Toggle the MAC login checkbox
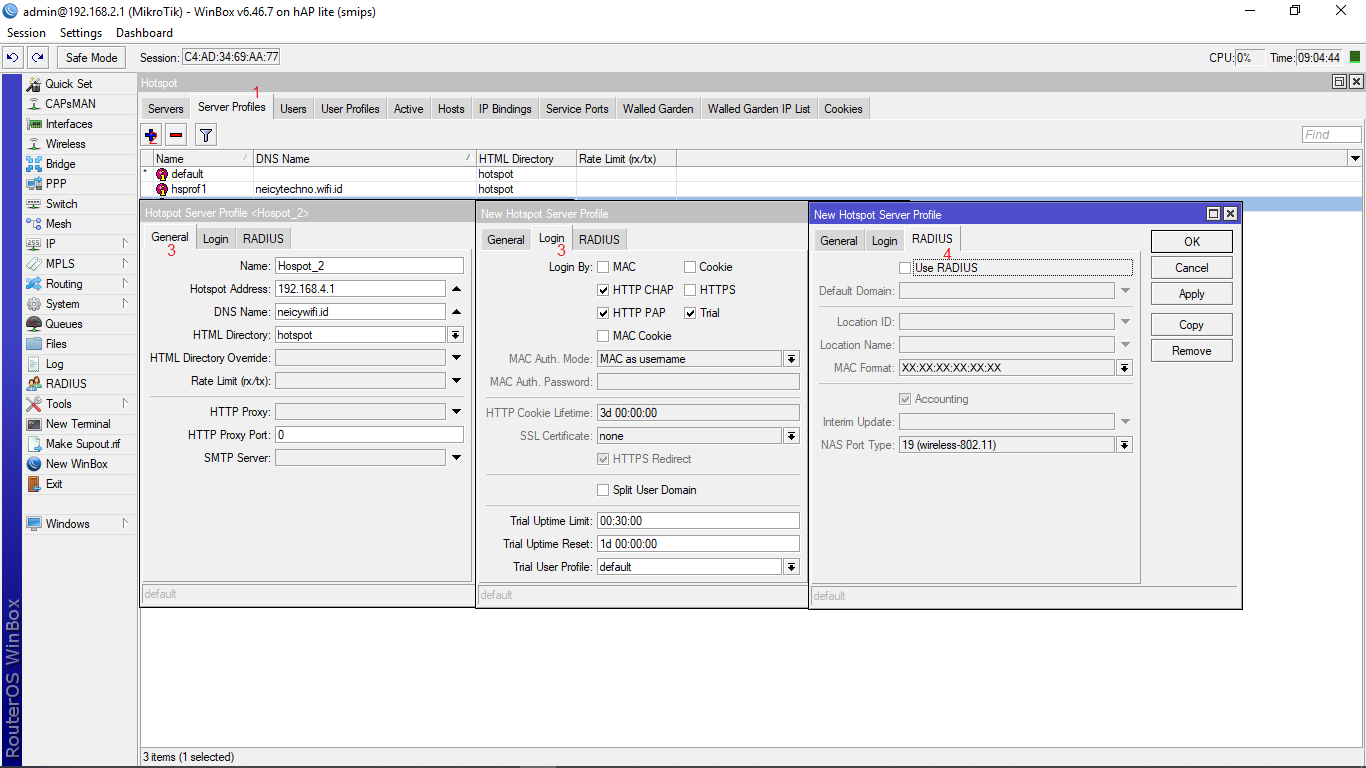Screen dimensions: 1366x768 coord(603,267)
